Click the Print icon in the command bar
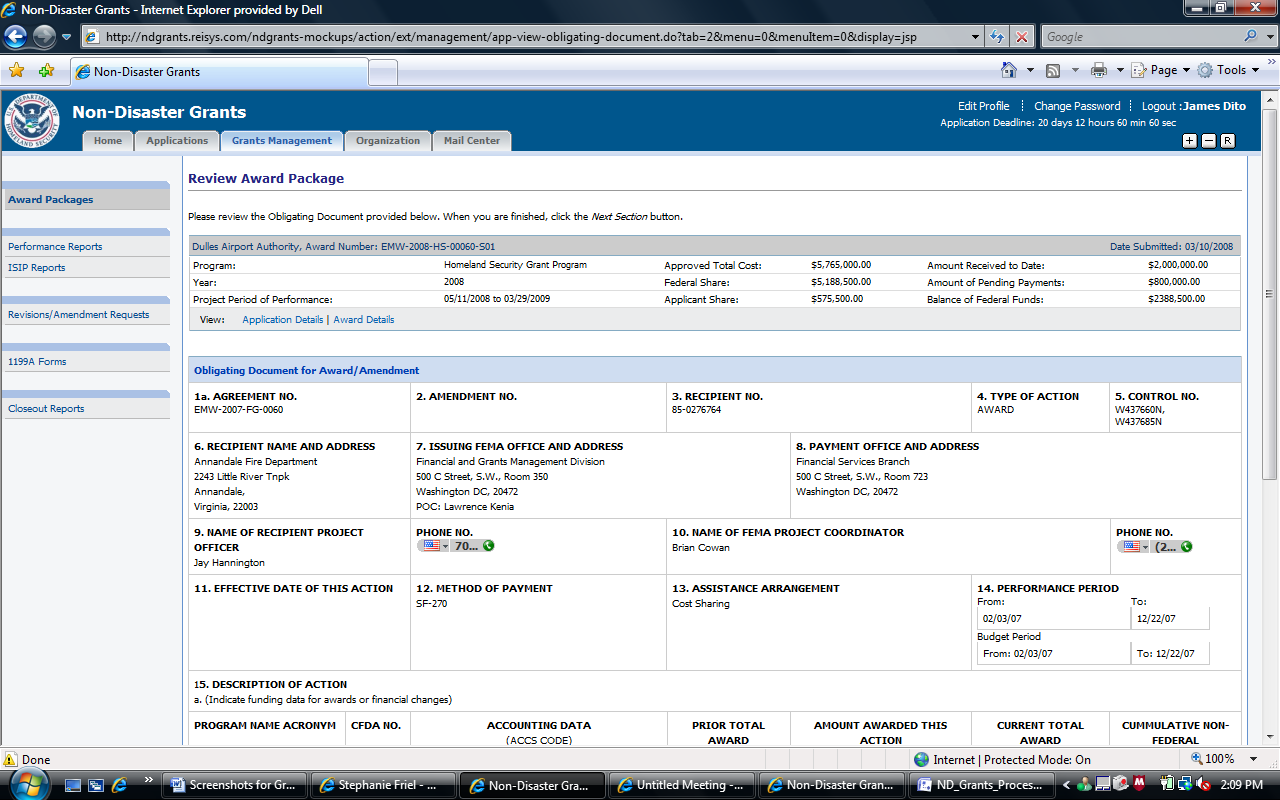 [1099, 70]
